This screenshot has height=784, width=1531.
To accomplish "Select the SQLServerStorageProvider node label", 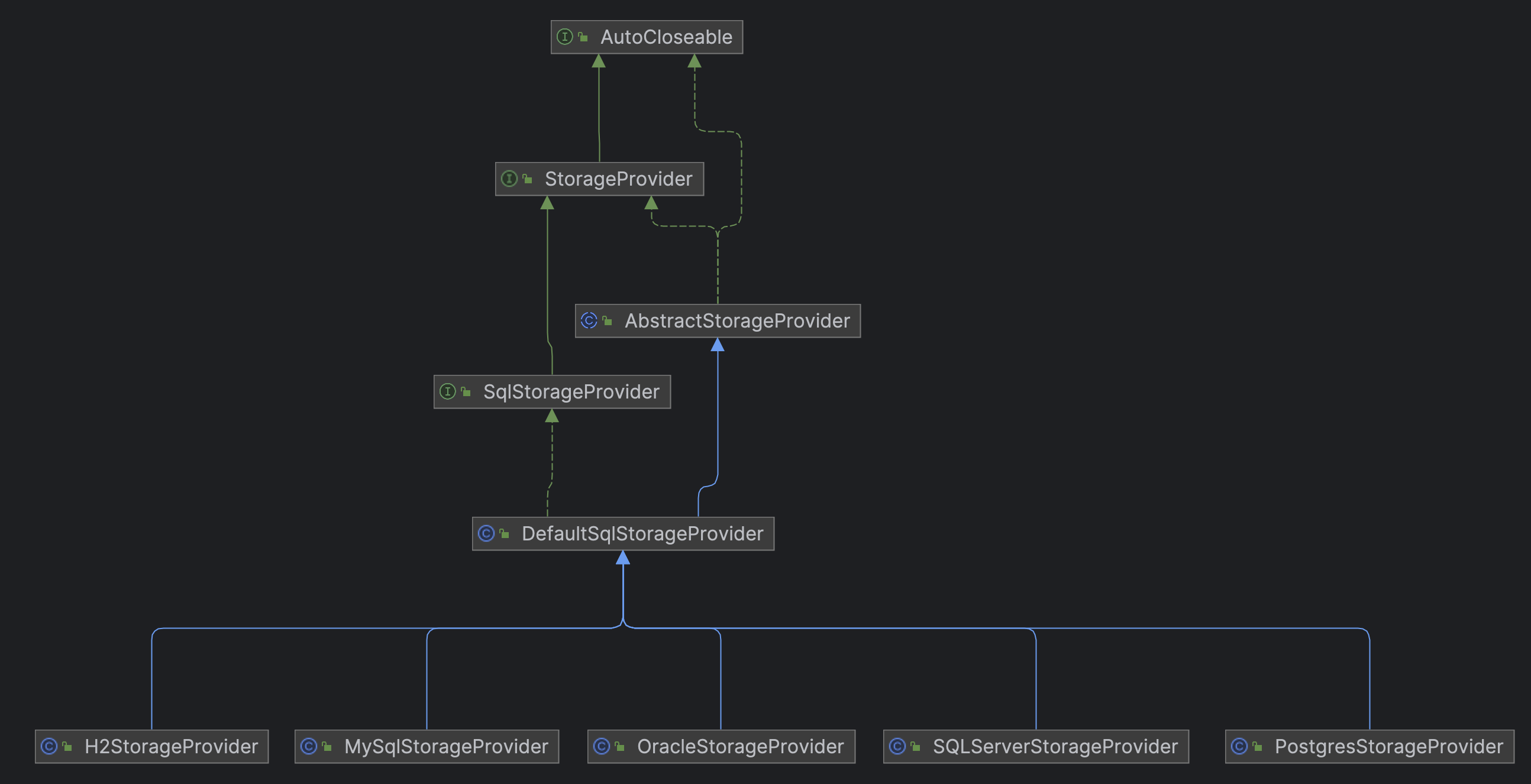I will [x=1055, y=747].
